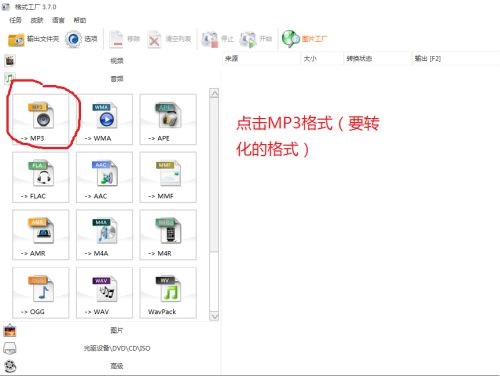Choose the APE output format tile
Image resolution: width=500 pixels, height=376 pixels.
(x=168, y=119)
